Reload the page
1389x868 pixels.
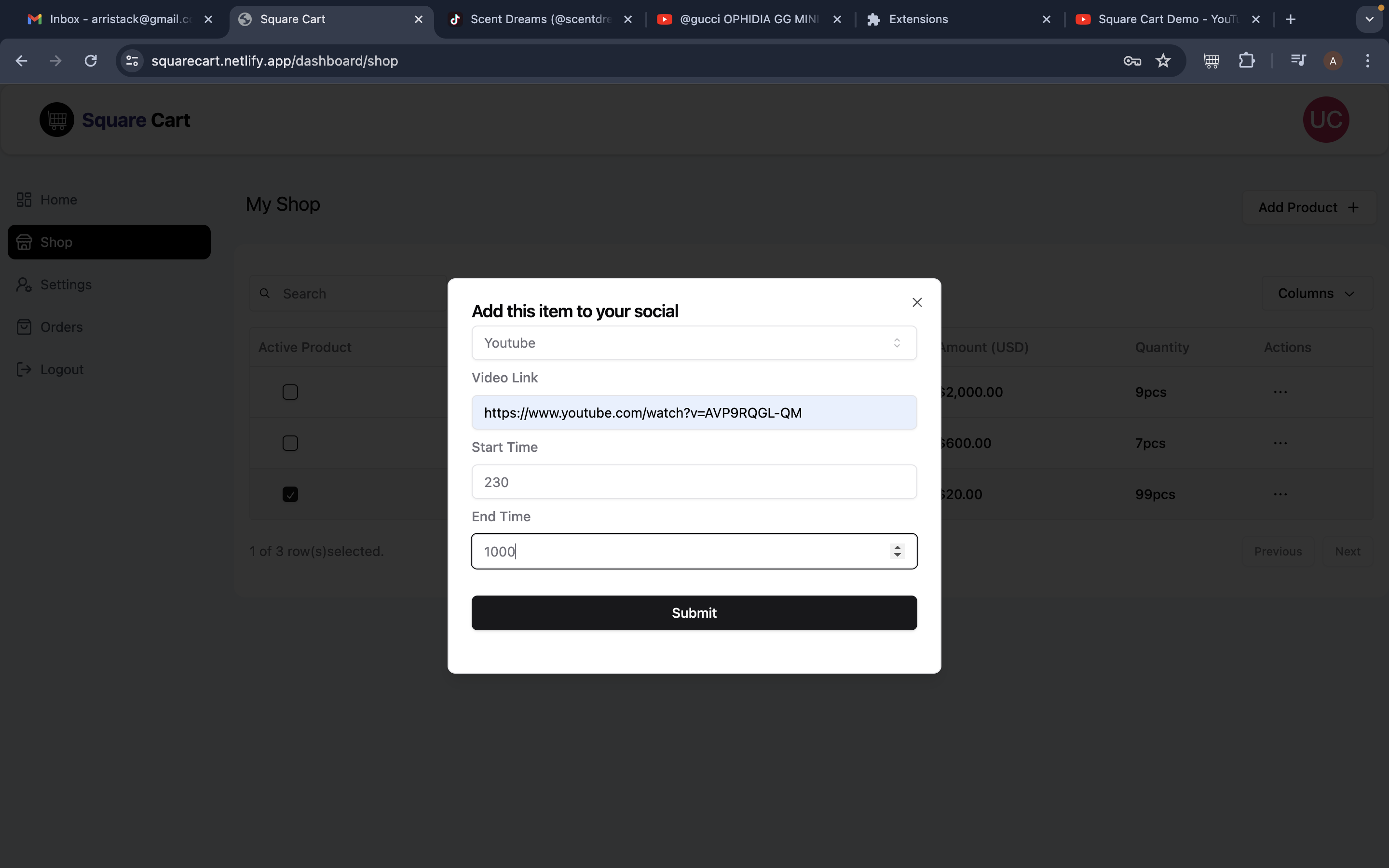tap(91, 61)
